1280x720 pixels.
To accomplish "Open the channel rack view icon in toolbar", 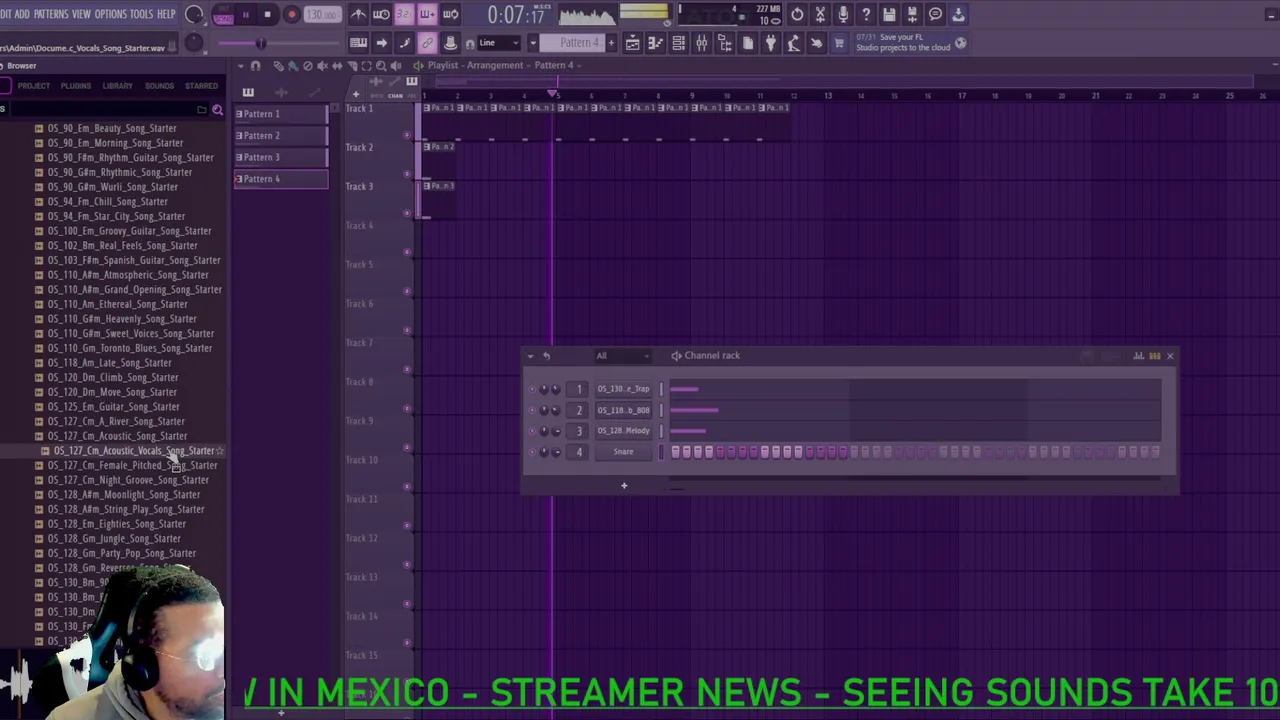I will coord(678,43).
